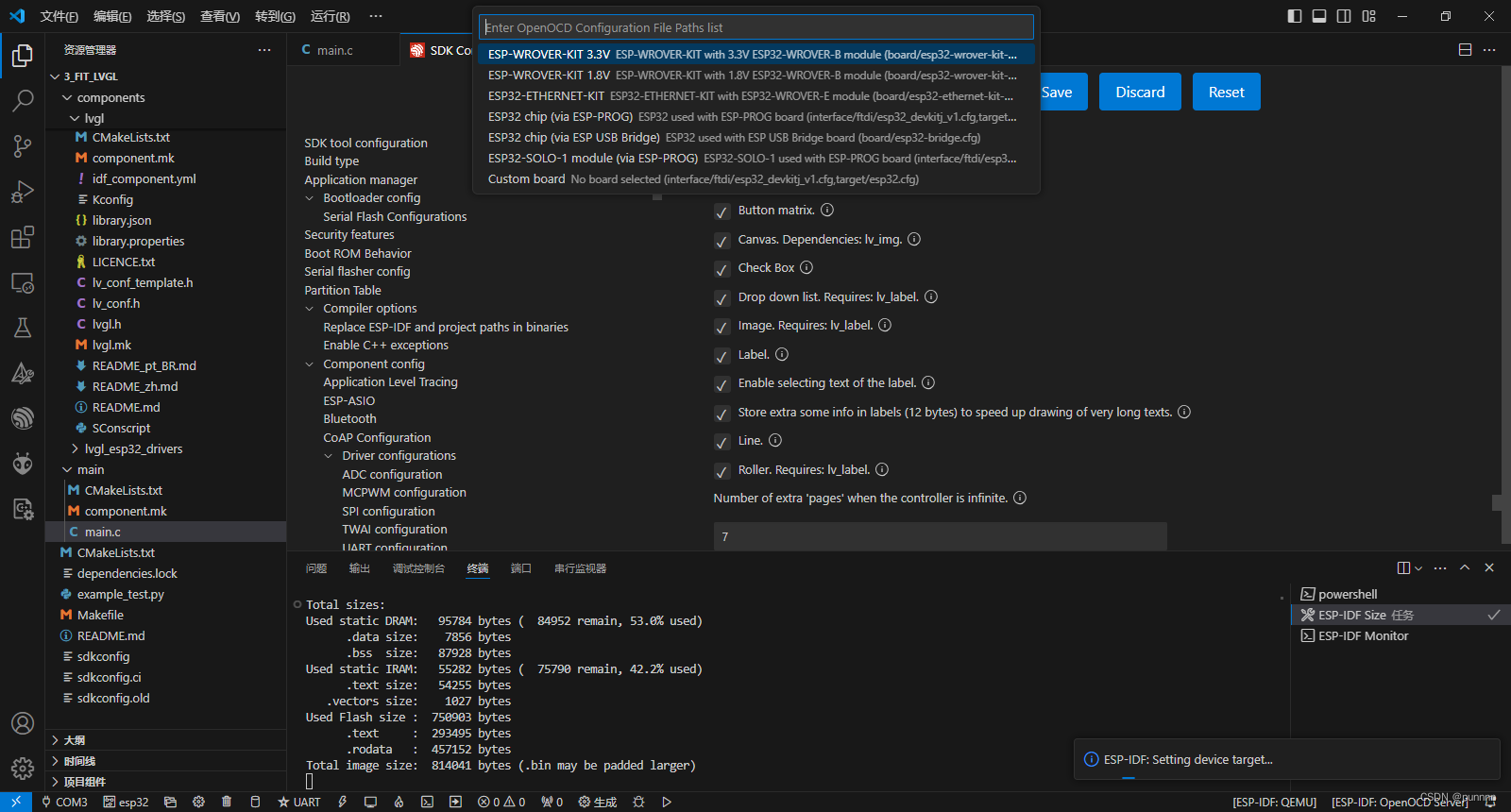Image resolution: width=1511 pixels, height=812 pixels.
Task: Collapse Bootloader config in SDK menu
Action: [309, 198]
